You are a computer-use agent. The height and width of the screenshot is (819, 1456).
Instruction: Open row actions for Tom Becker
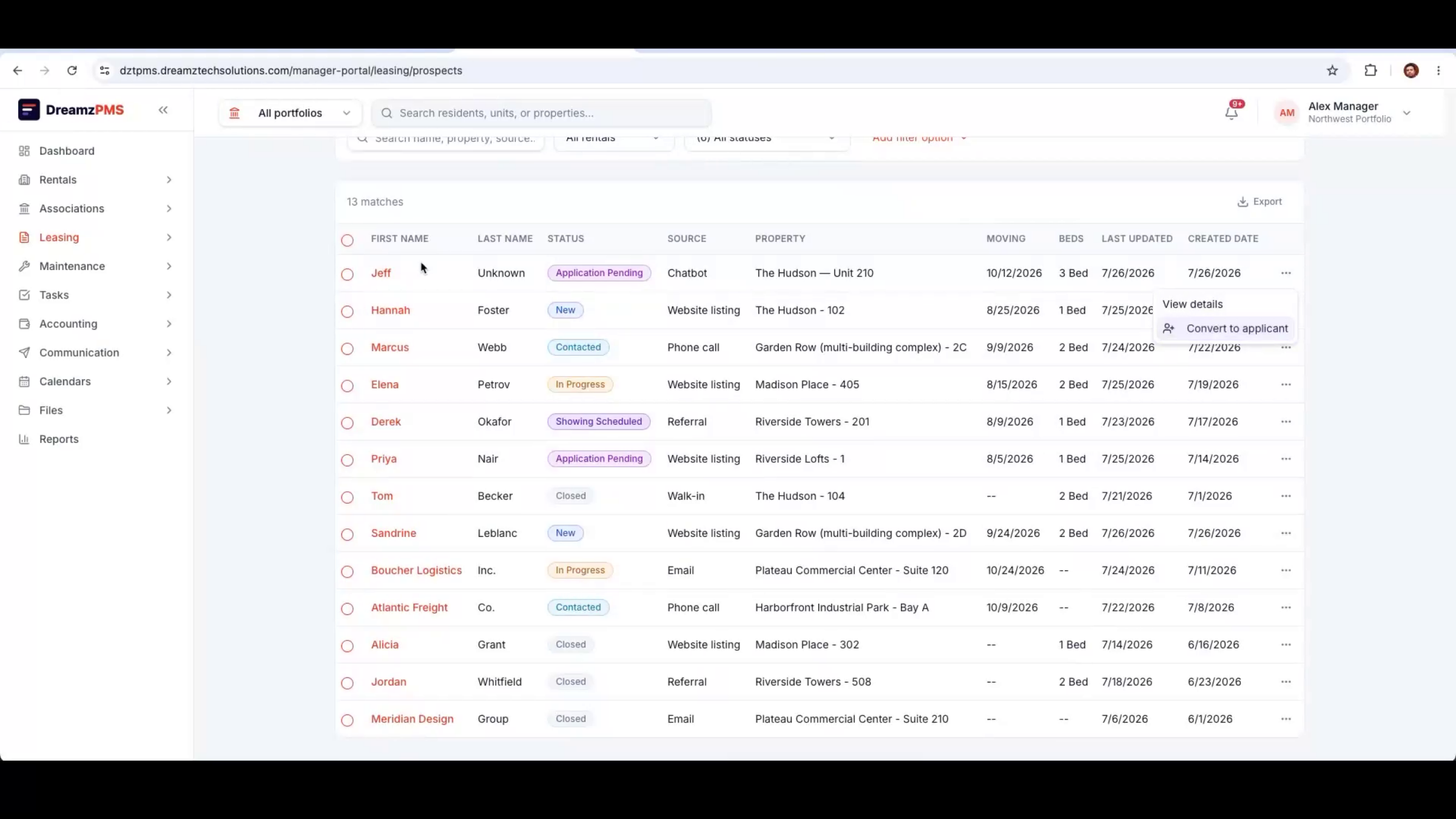click(1286, 496)
